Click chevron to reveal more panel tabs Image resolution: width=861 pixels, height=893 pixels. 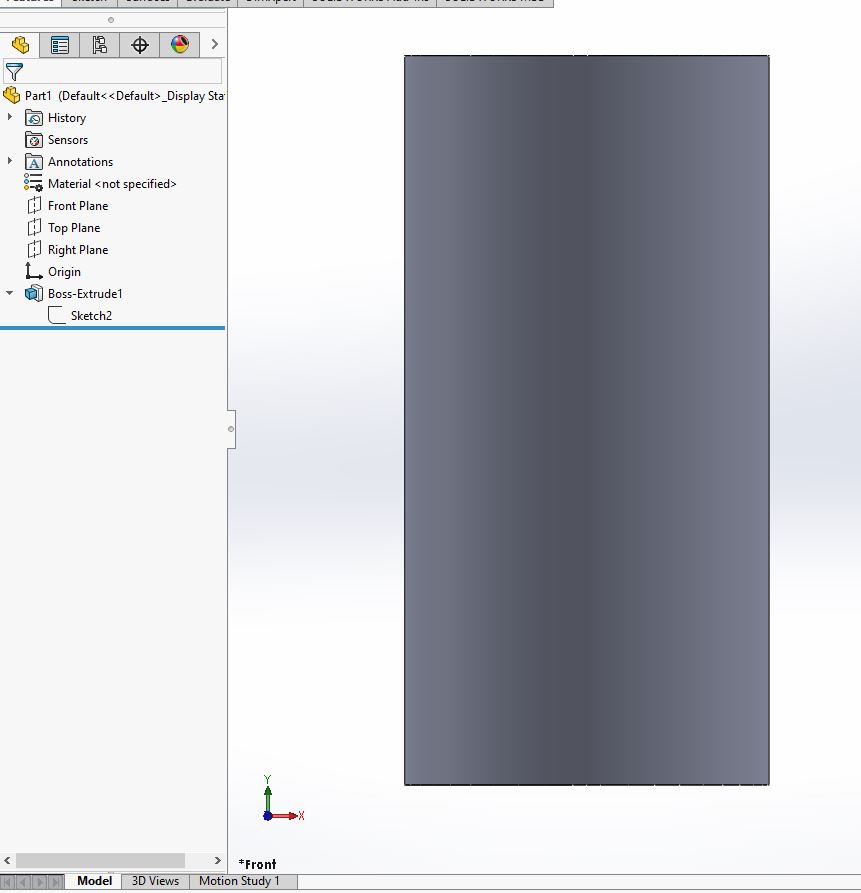(214, 44)
